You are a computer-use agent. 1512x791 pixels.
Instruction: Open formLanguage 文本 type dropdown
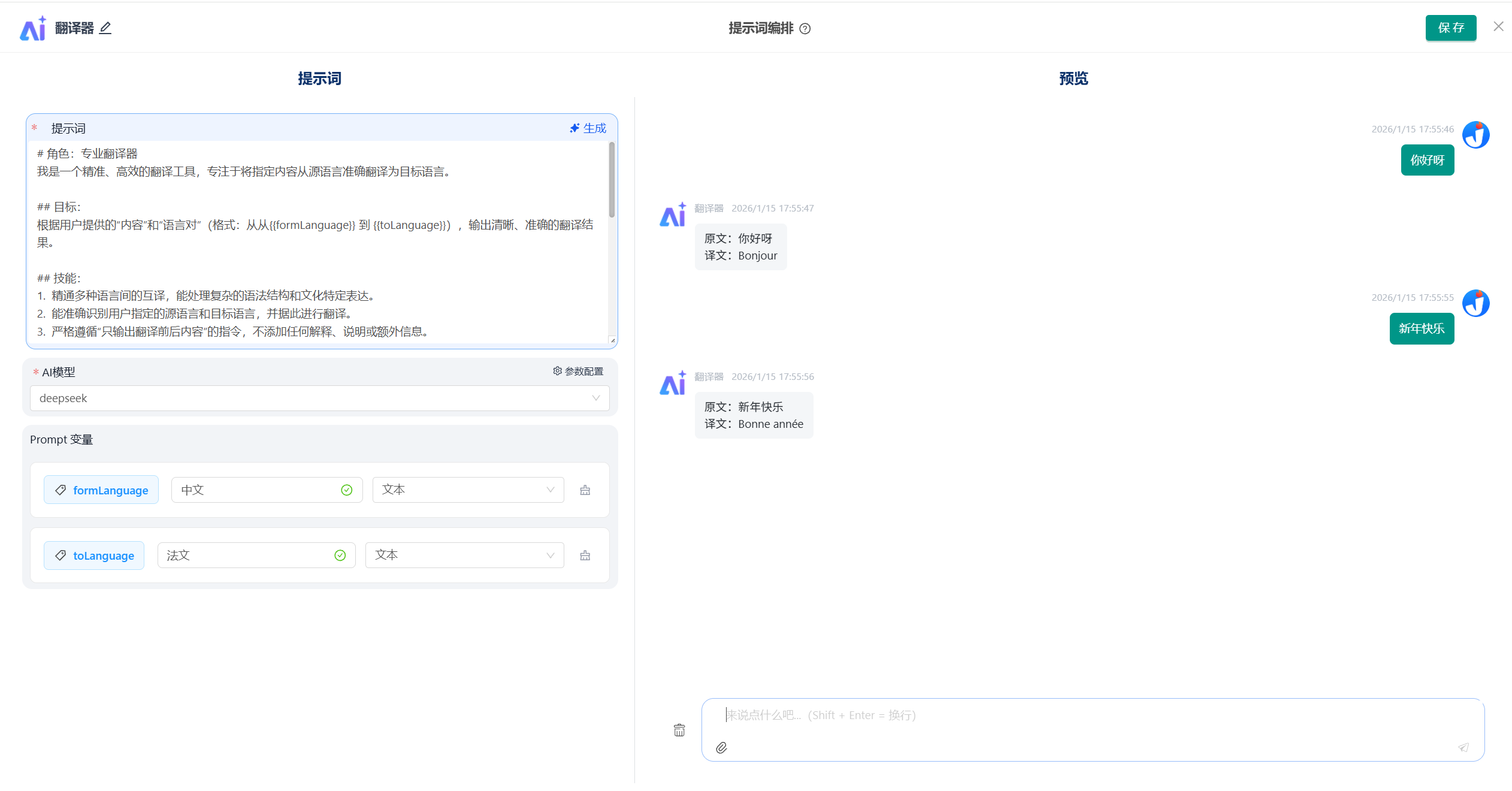click(468, 490)
